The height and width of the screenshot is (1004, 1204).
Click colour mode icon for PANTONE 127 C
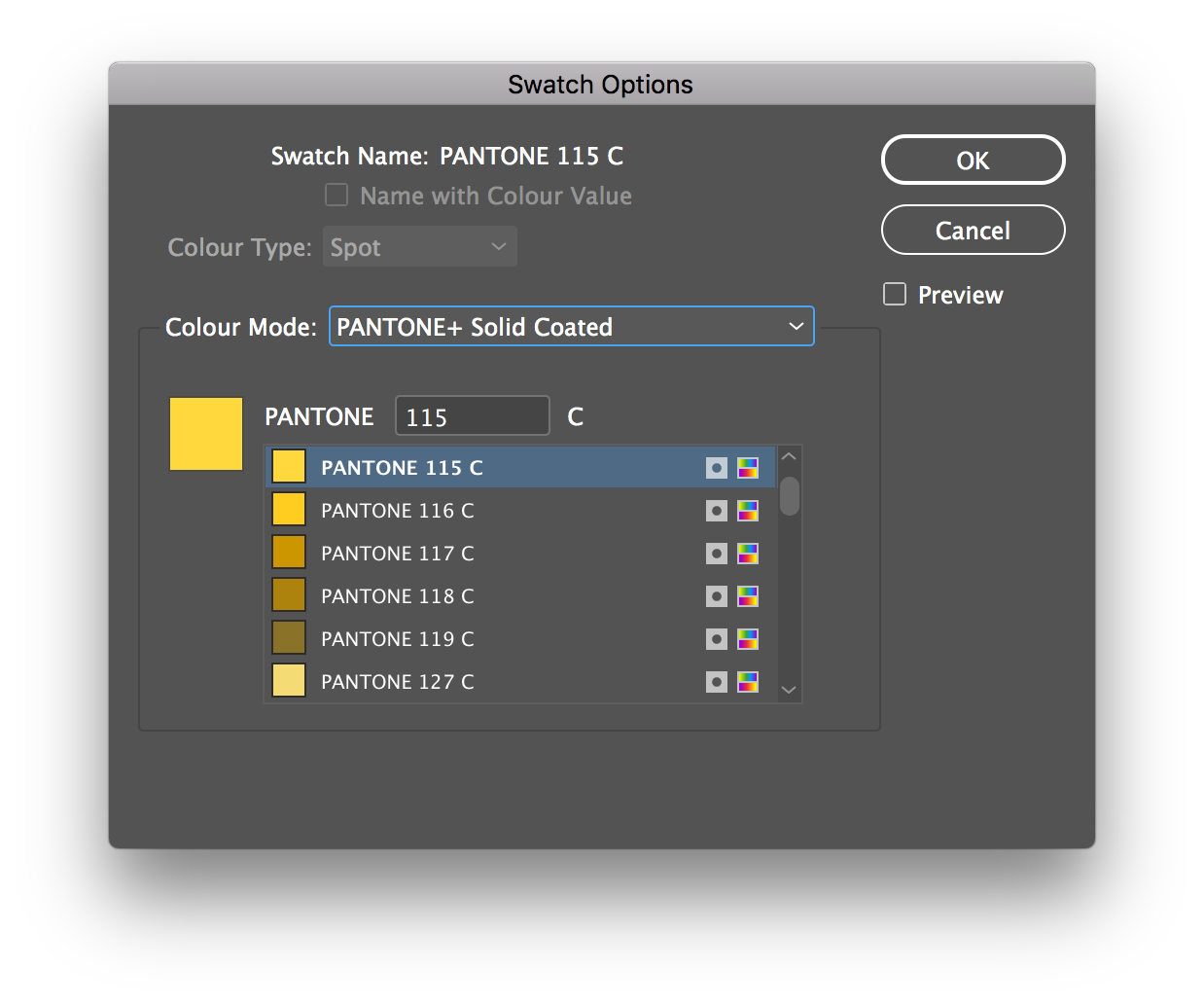748,682
